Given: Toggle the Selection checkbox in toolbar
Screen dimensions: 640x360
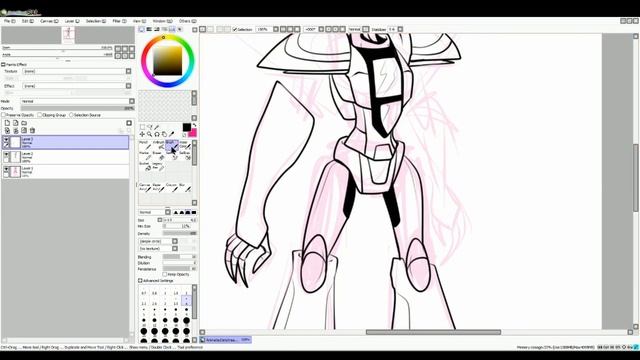Looking at the screenshot, I should click(235, 29).
